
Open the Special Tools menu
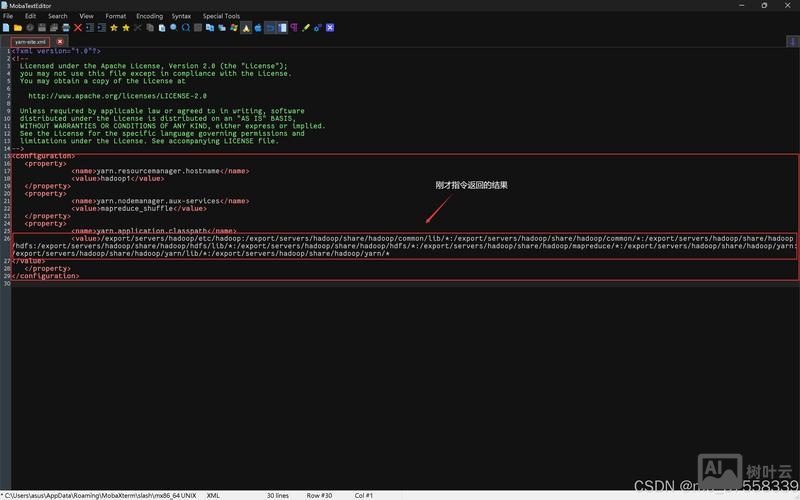tap(221, 16)
